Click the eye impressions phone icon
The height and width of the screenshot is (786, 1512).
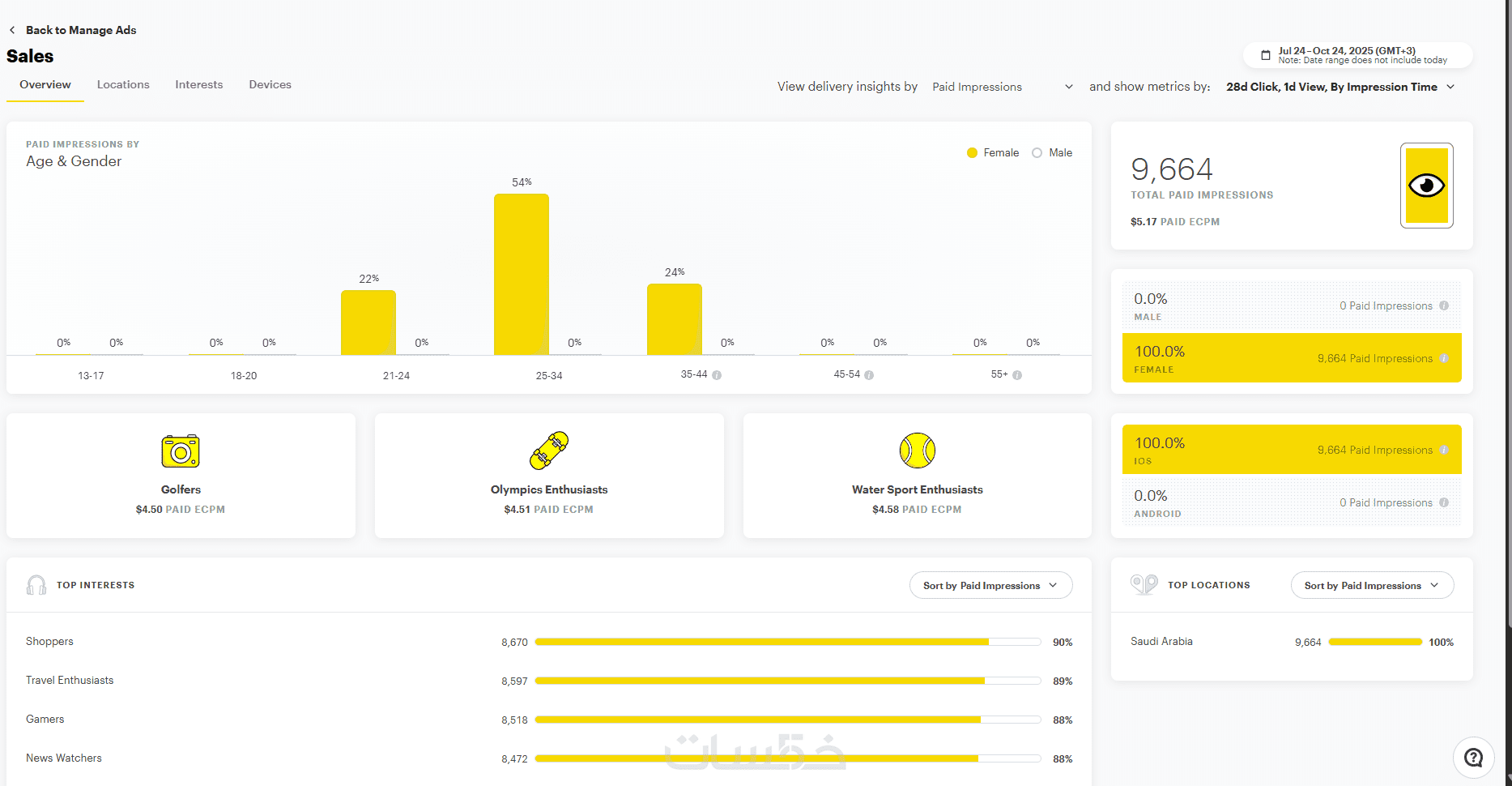[x=1426, y=186]
